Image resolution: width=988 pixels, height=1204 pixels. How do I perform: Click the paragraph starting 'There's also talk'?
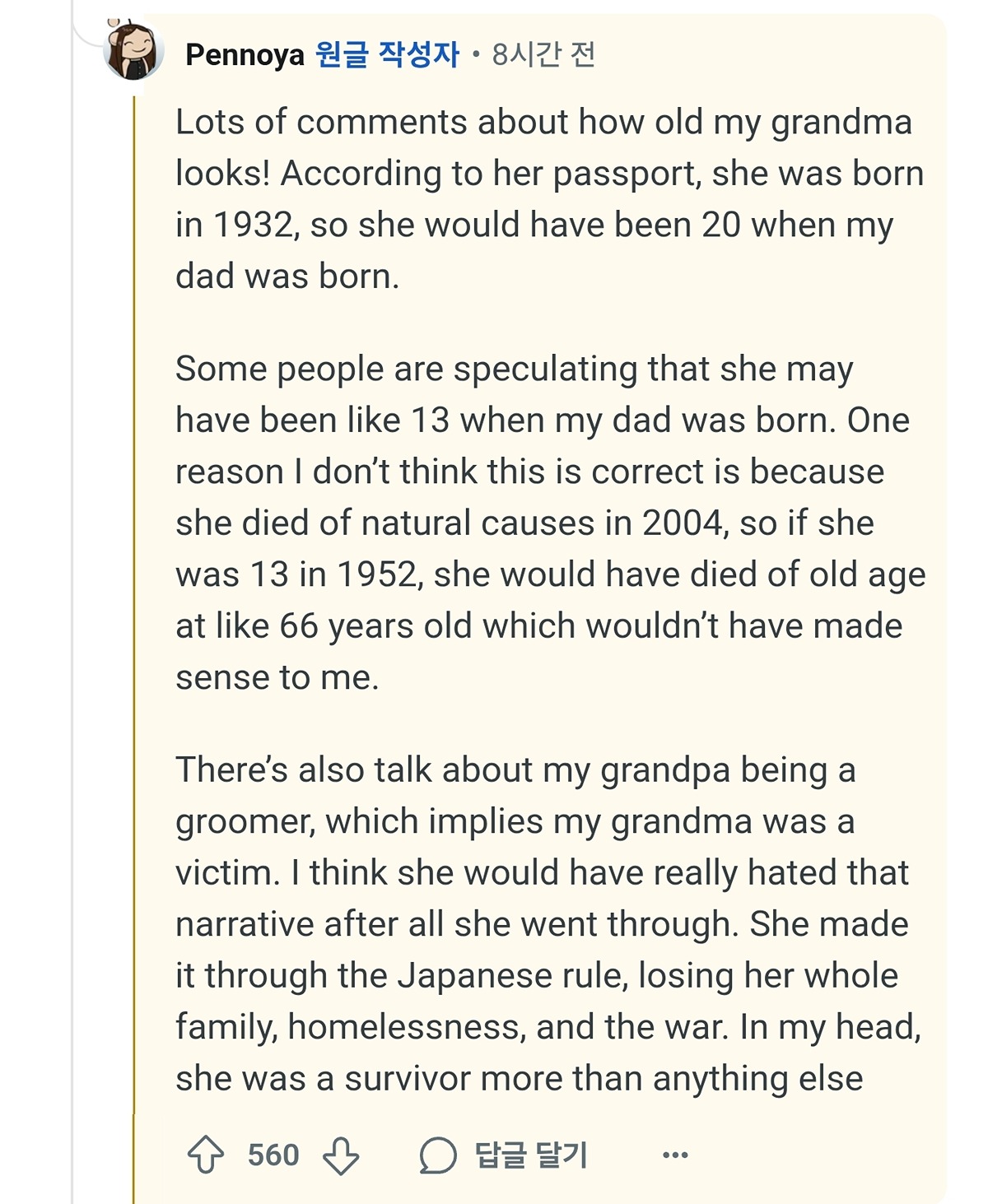click(543, 923)
